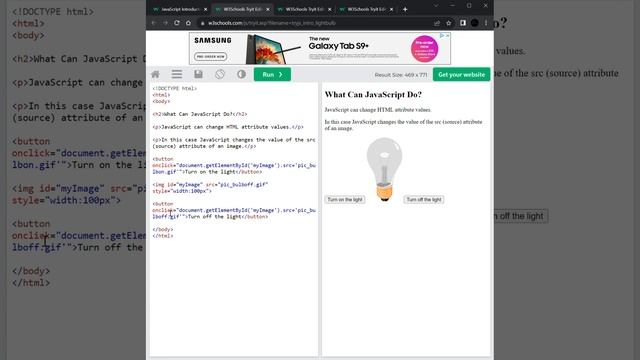This screenshot has height=360, width=640.
Task: Click the site lock icon in address bar
Action: 202,23
